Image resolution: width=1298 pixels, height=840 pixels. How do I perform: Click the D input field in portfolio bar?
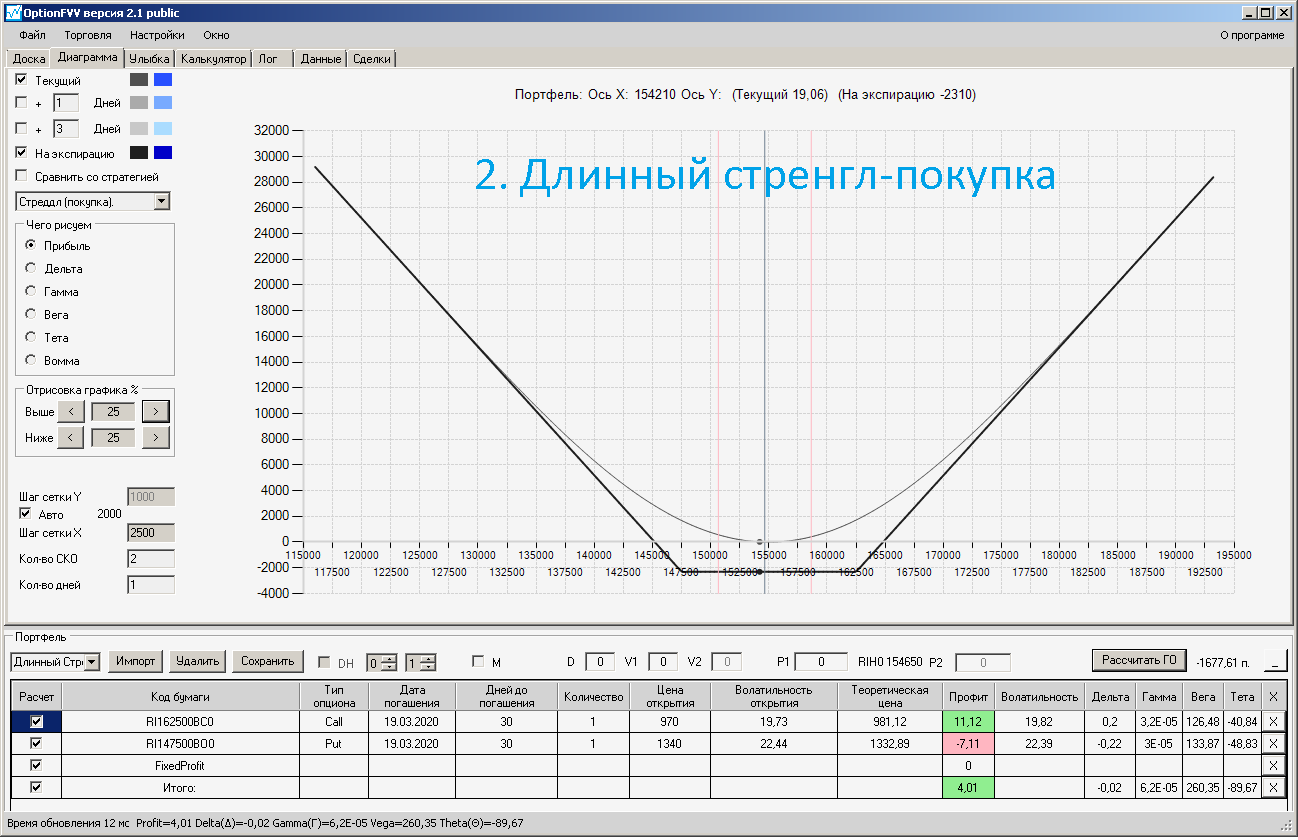(x=600, y=661)
